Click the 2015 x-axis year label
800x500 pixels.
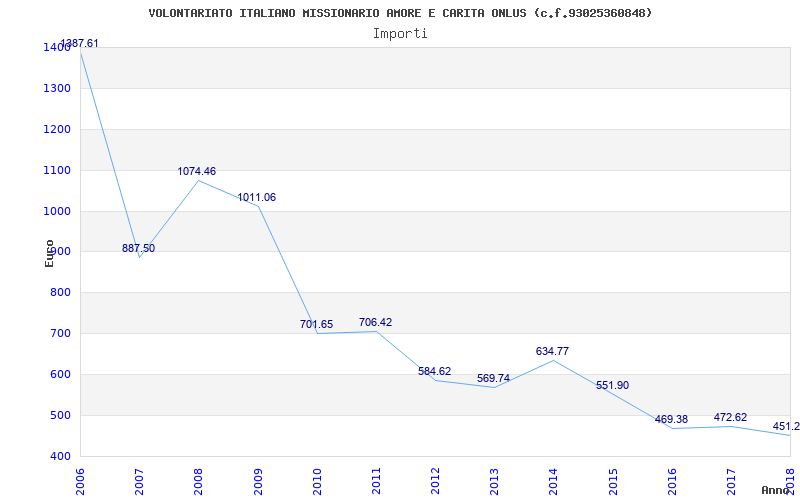point(613,481)
